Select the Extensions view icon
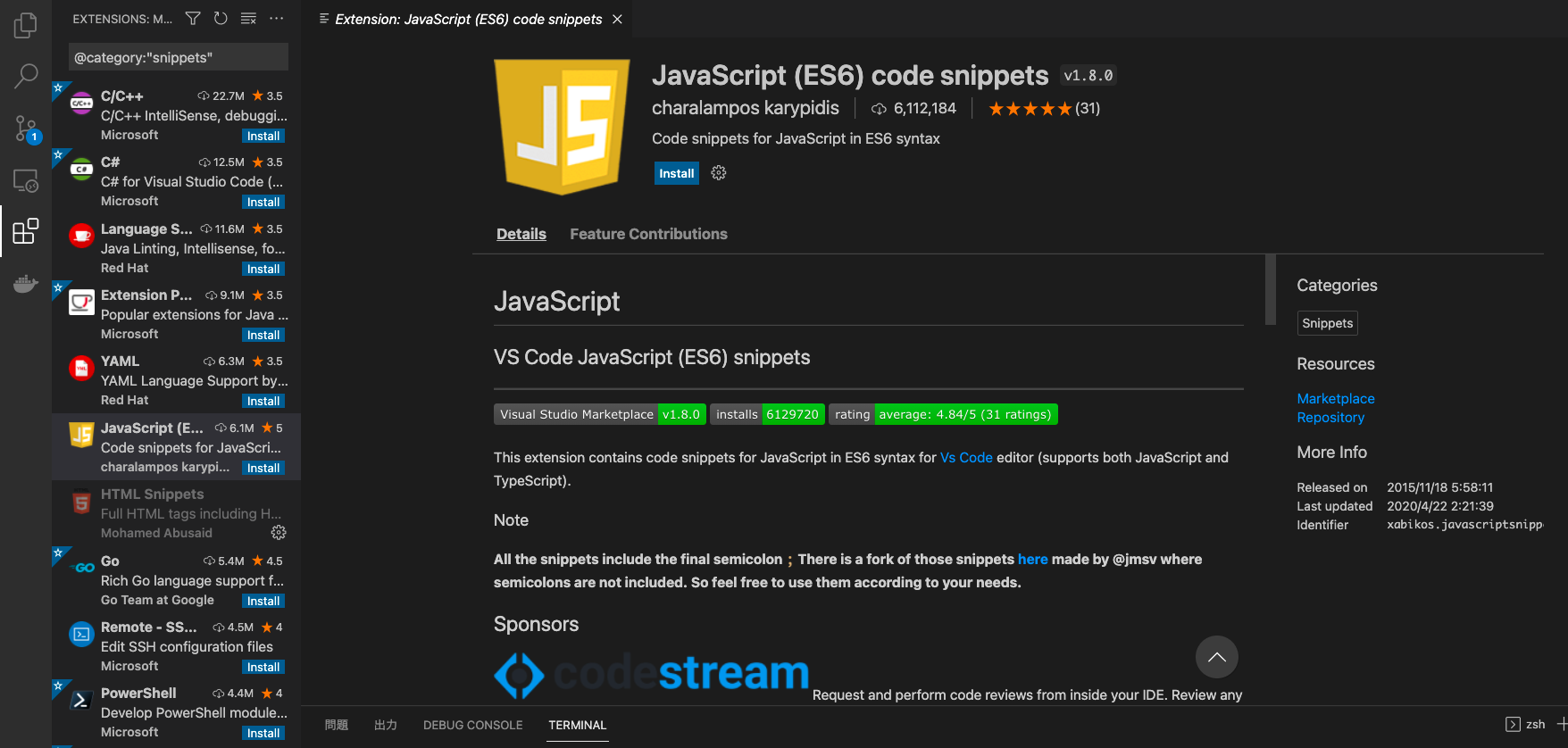This screenshot has width=1568, height=748. coord(26,231)
